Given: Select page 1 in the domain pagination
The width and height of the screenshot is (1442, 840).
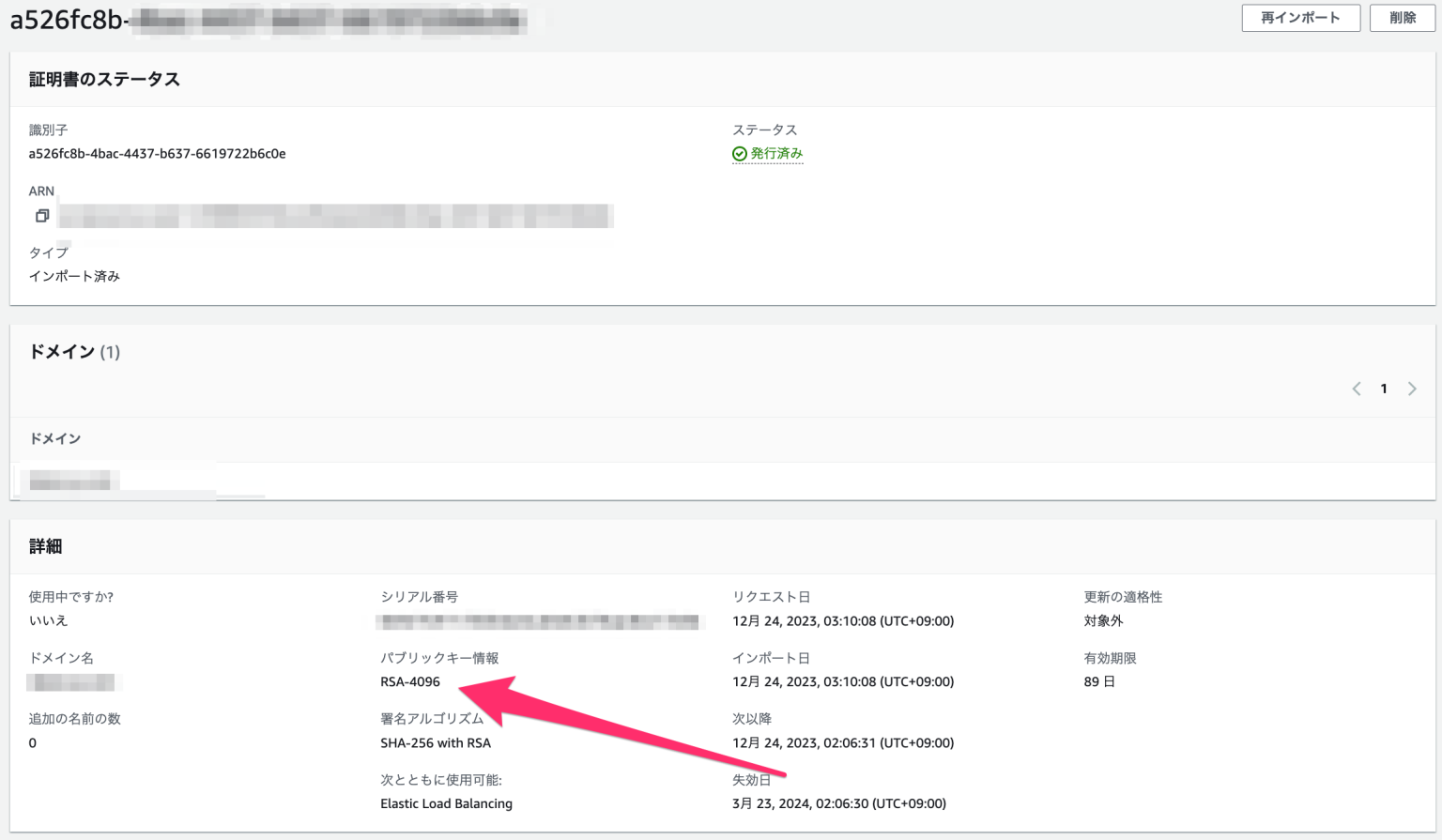Looking at the screenshot, I should [1384, 388].
